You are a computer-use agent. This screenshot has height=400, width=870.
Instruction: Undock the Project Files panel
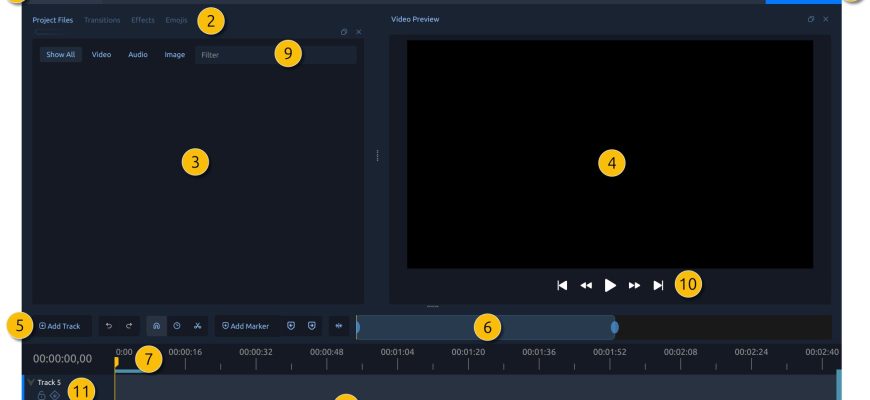click(343, 32)
